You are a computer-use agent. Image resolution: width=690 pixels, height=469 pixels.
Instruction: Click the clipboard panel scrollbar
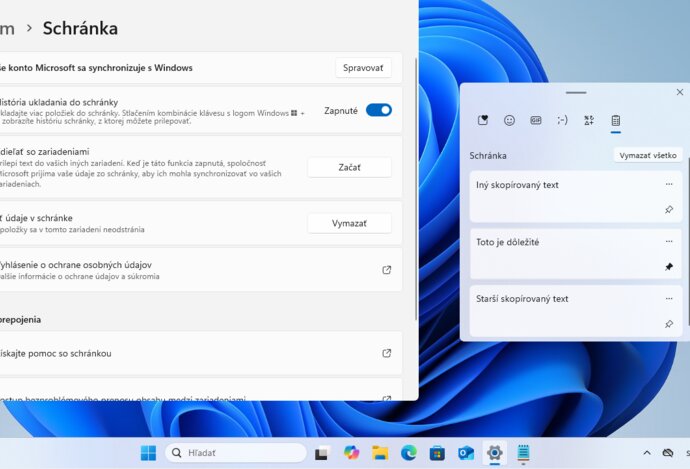(x=688, y=241)
